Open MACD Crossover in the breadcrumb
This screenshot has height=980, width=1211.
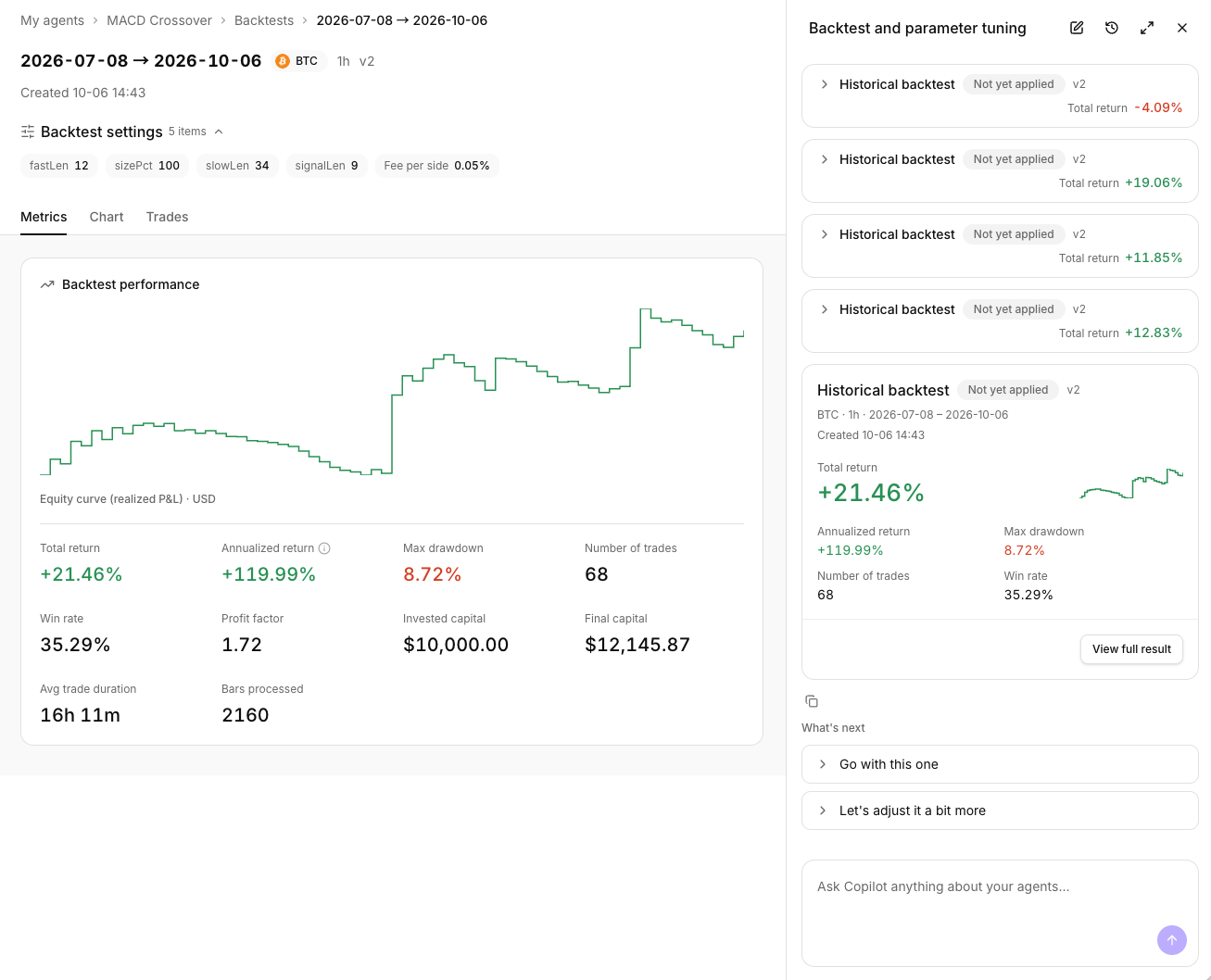click(159, 20)
